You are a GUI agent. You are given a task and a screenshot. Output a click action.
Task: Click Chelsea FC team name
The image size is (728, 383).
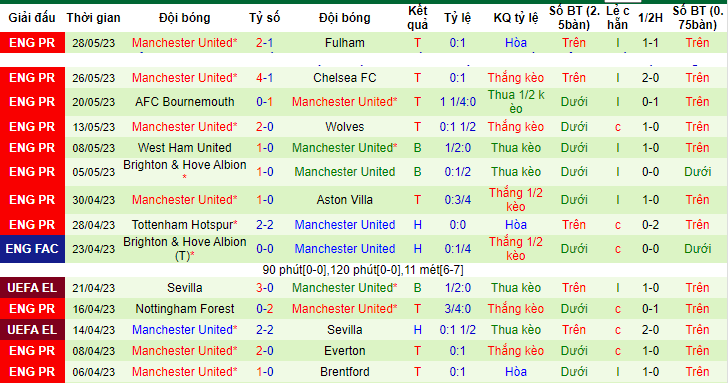344,78
